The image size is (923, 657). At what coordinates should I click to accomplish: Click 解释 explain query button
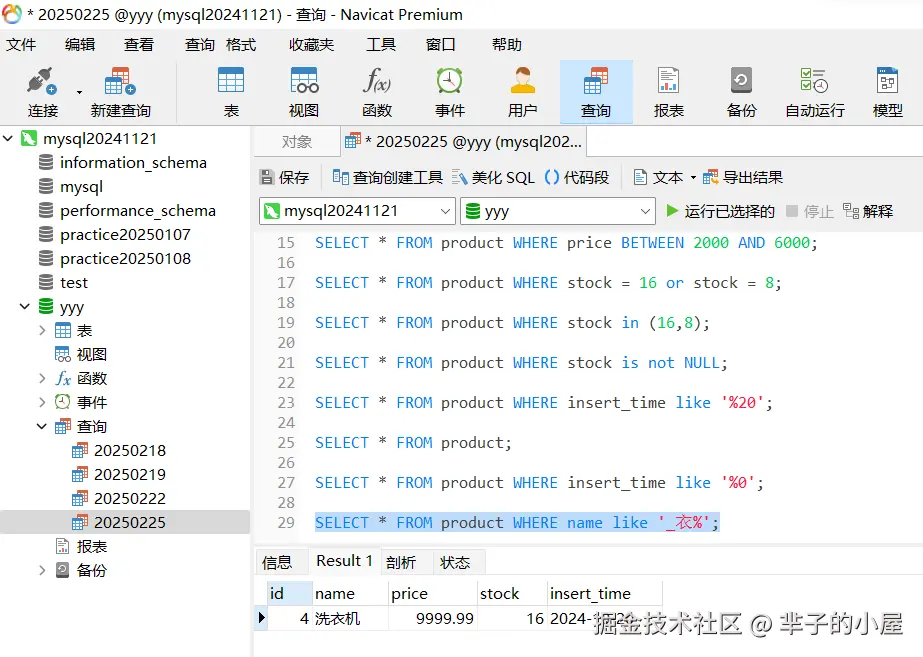click(868, 211)
